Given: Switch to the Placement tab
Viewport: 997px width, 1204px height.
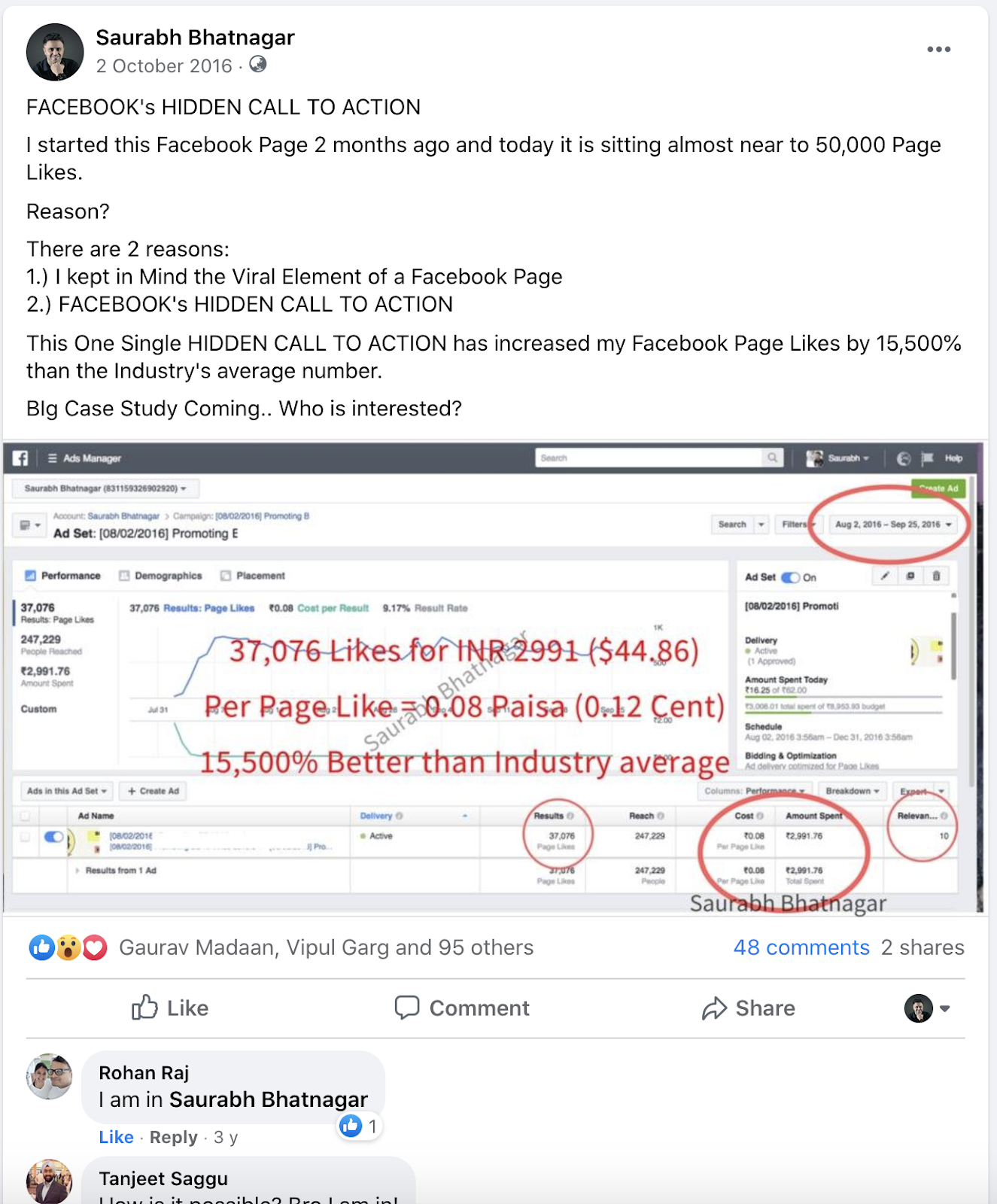Looking at the screenshot, I should [x=253, y=576].
